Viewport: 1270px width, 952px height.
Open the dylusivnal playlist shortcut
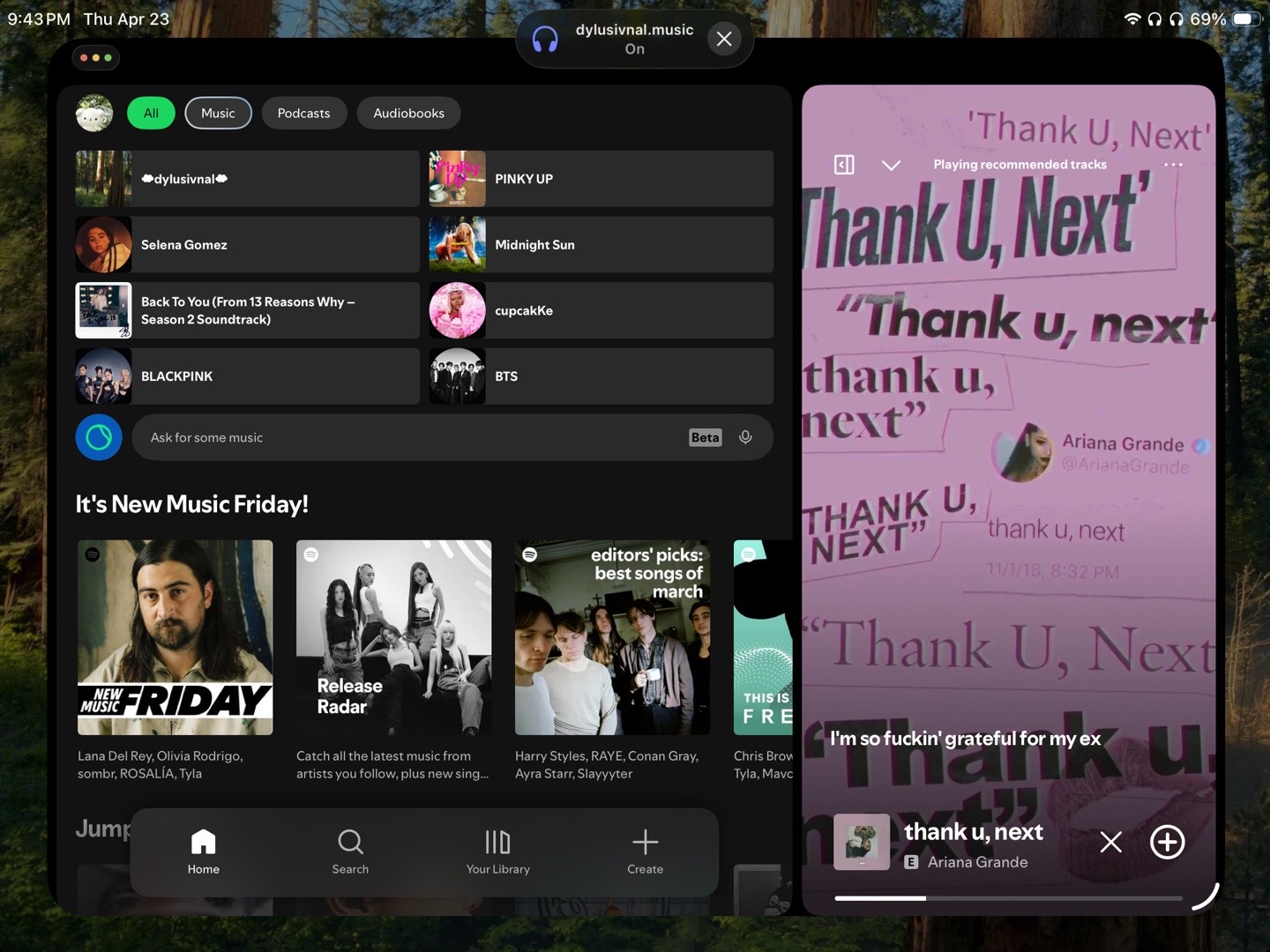click(248, 179)
